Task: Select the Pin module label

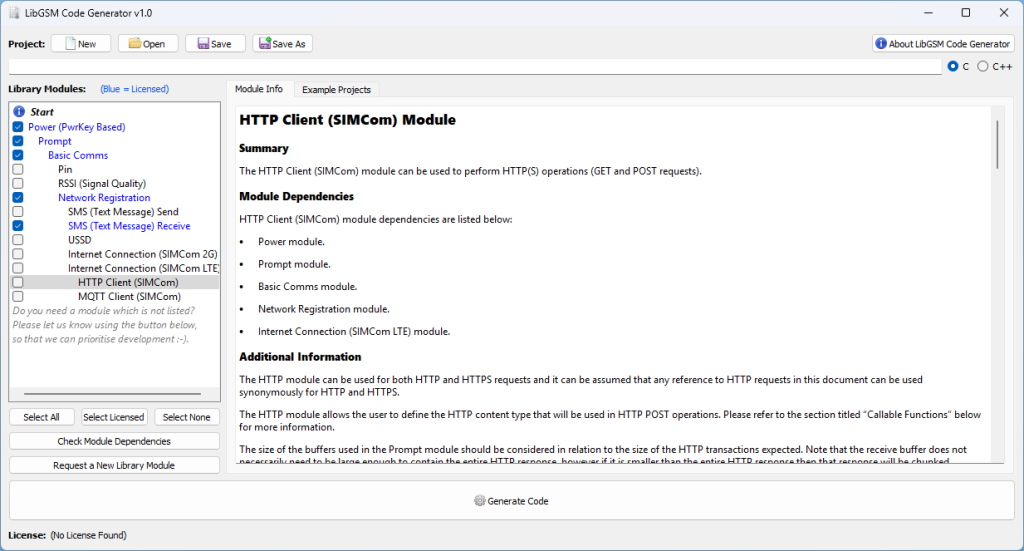Action: 65,169
